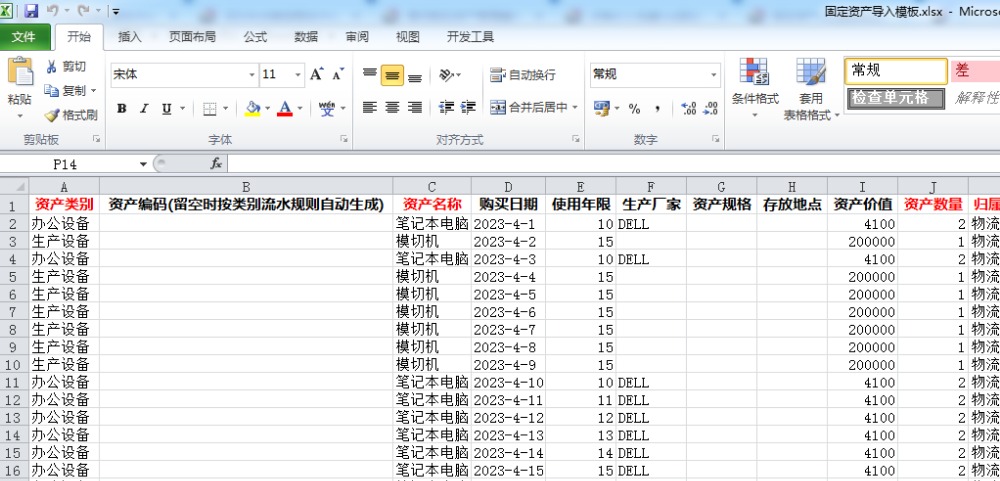
Task: Toggle Bold formatting
Action: pyautogui.click(x=122, y=109)
